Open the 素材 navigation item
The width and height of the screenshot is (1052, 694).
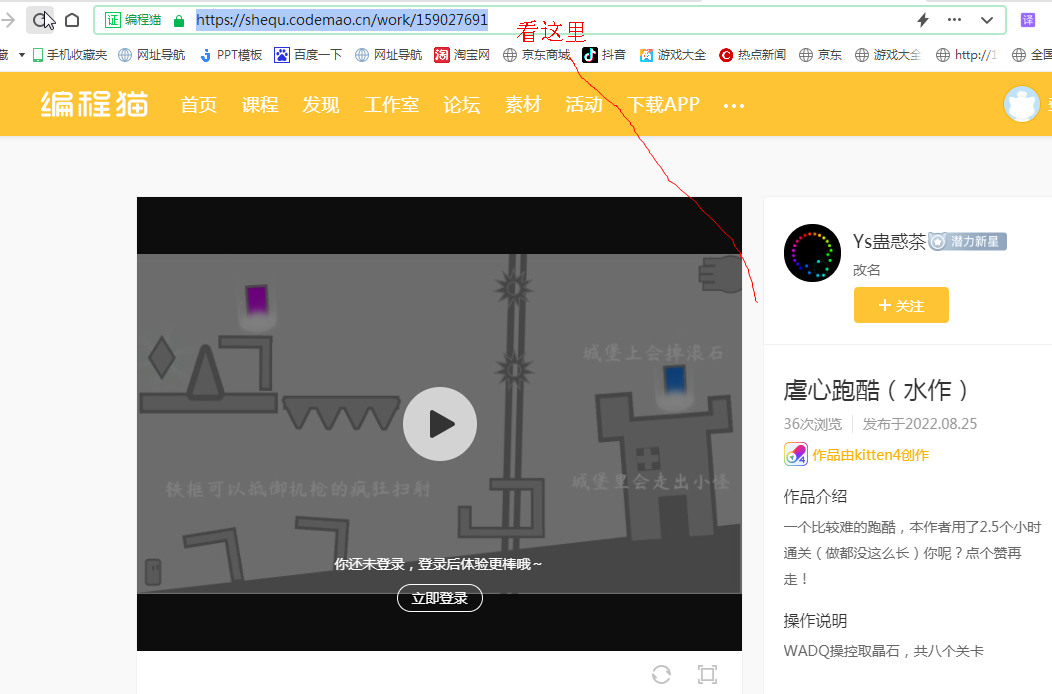point(523,105)
